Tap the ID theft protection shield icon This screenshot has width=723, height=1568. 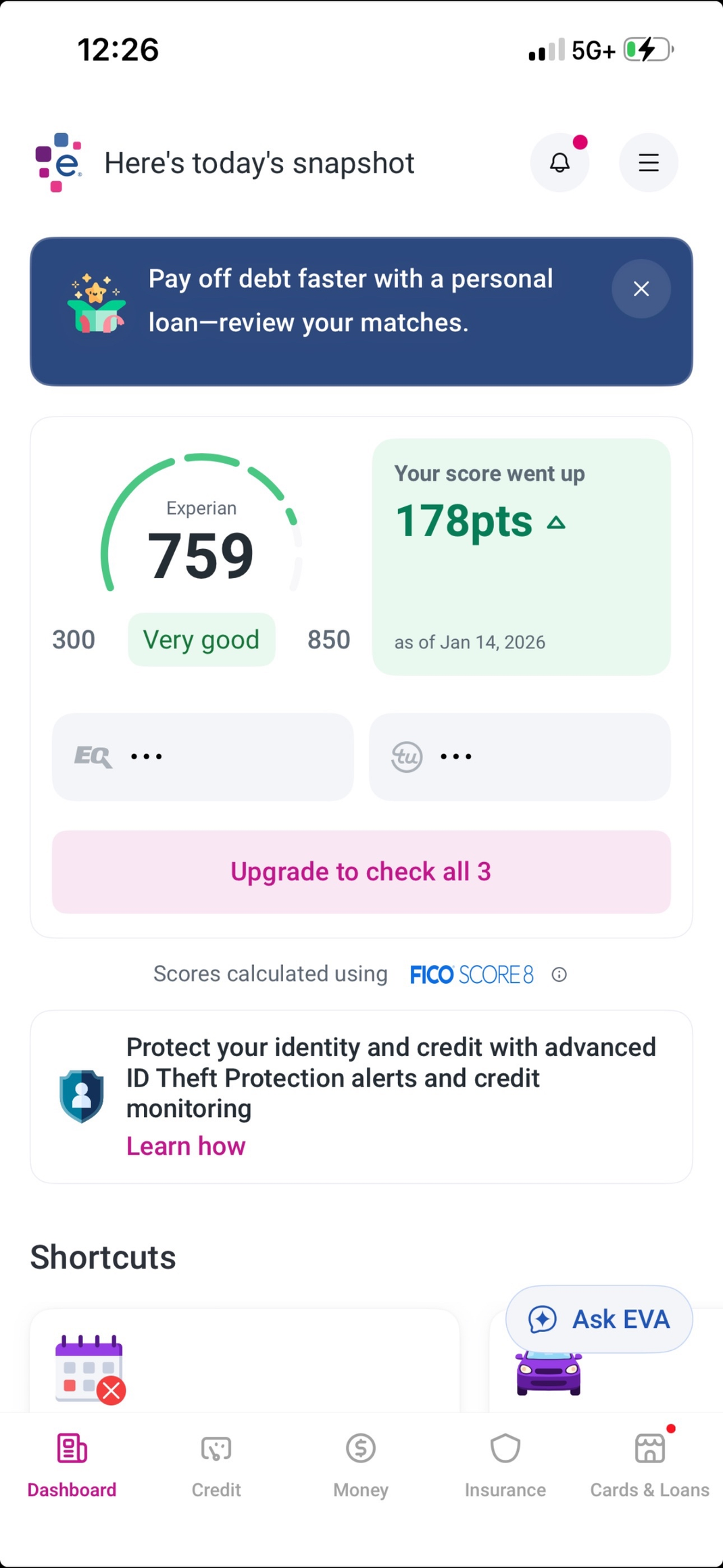click(82, 1095)
